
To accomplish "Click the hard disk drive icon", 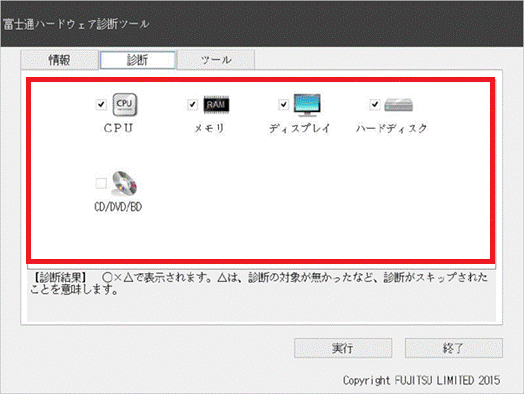I will tap(398, 105).
